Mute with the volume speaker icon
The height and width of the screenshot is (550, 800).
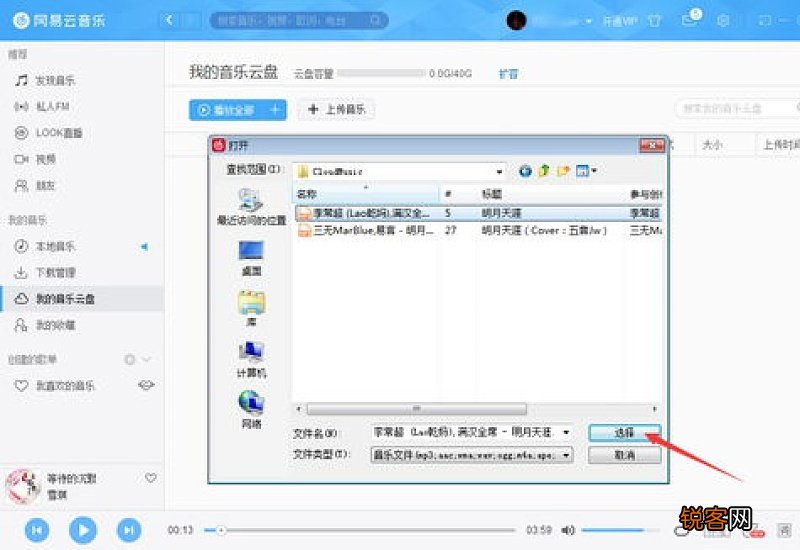(568, 531)
